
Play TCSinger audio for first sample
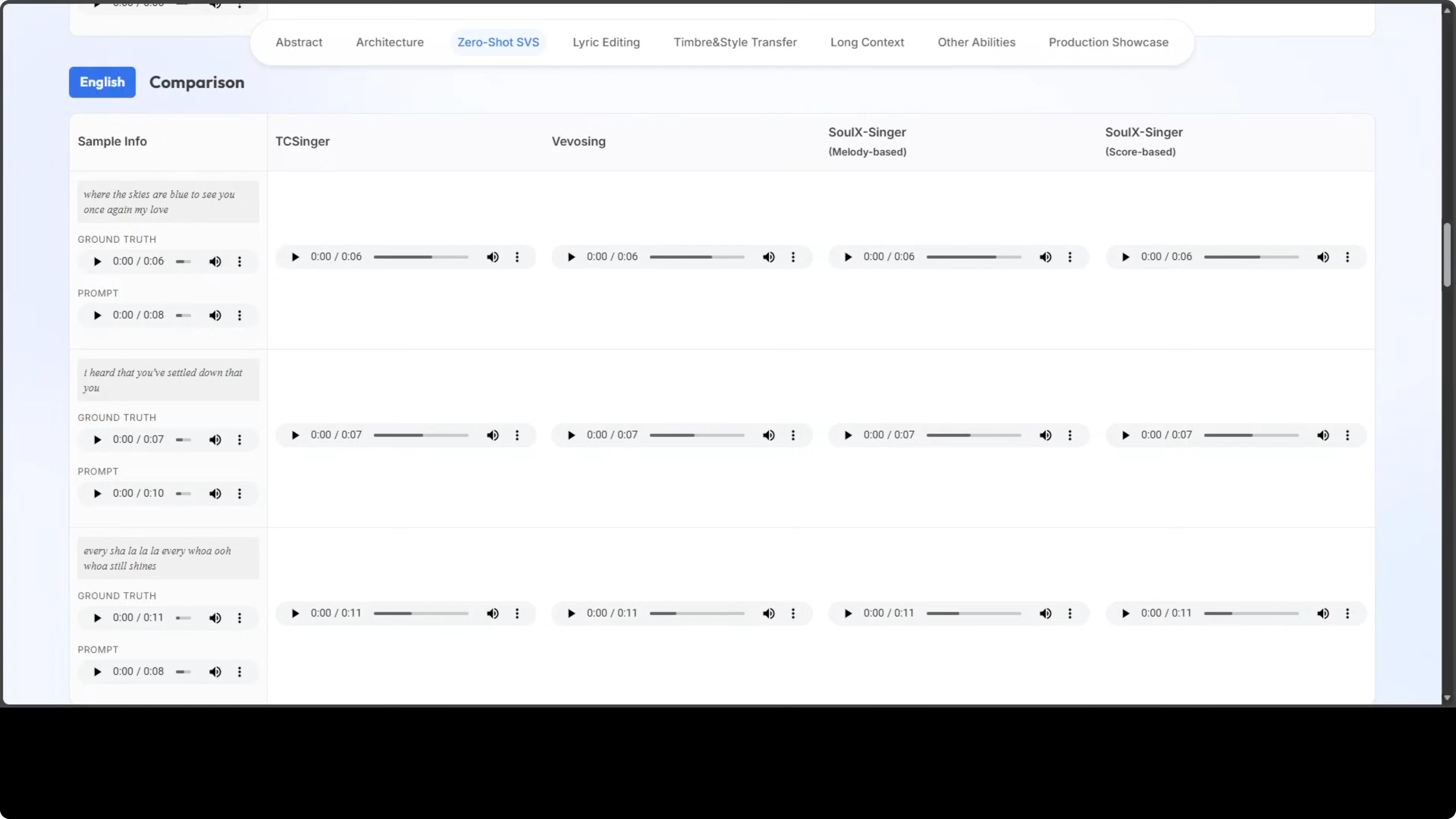click(x=295, y=257)
